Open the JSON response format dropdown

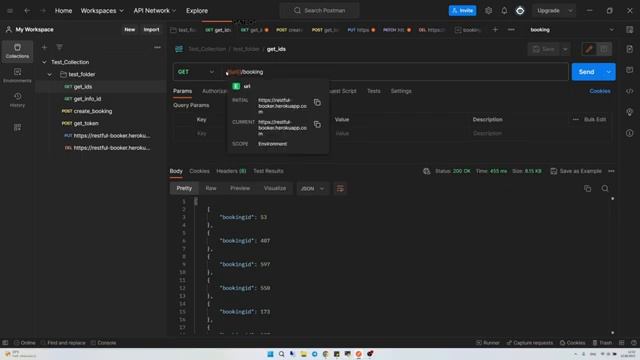click(x=312, y=188)
